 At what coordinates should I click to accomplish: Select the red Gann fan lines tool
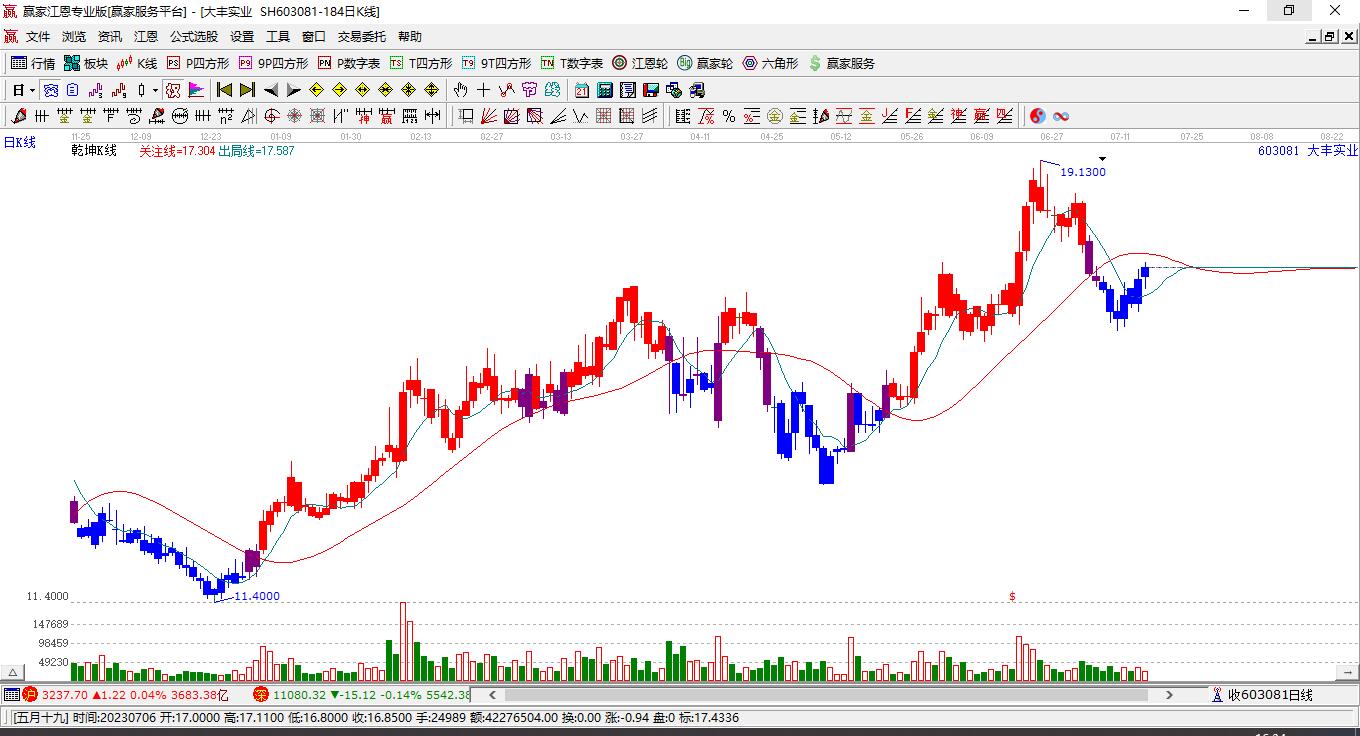(x=490, y=116)
